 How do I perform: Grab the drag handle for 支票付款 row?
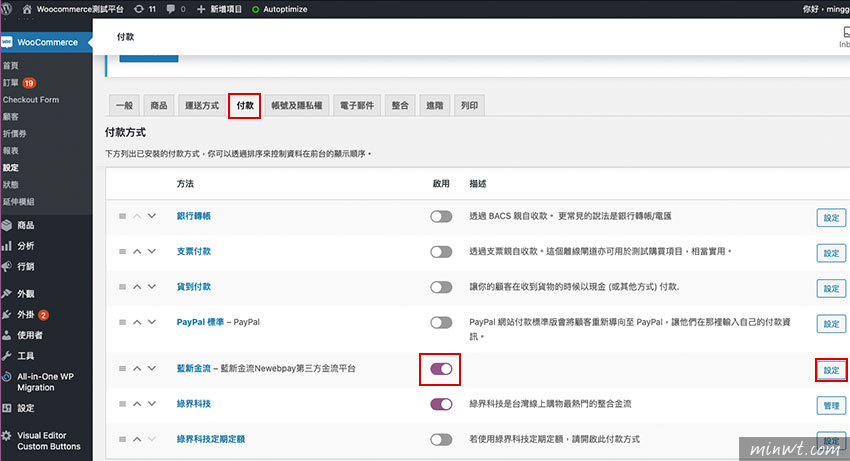click(123, 252)
